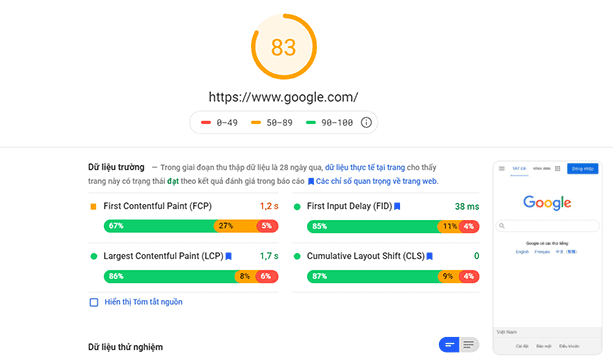
Task: Click the bookmark icon beside Cumulative Layout Shift
Action: [x=430, y=256]
